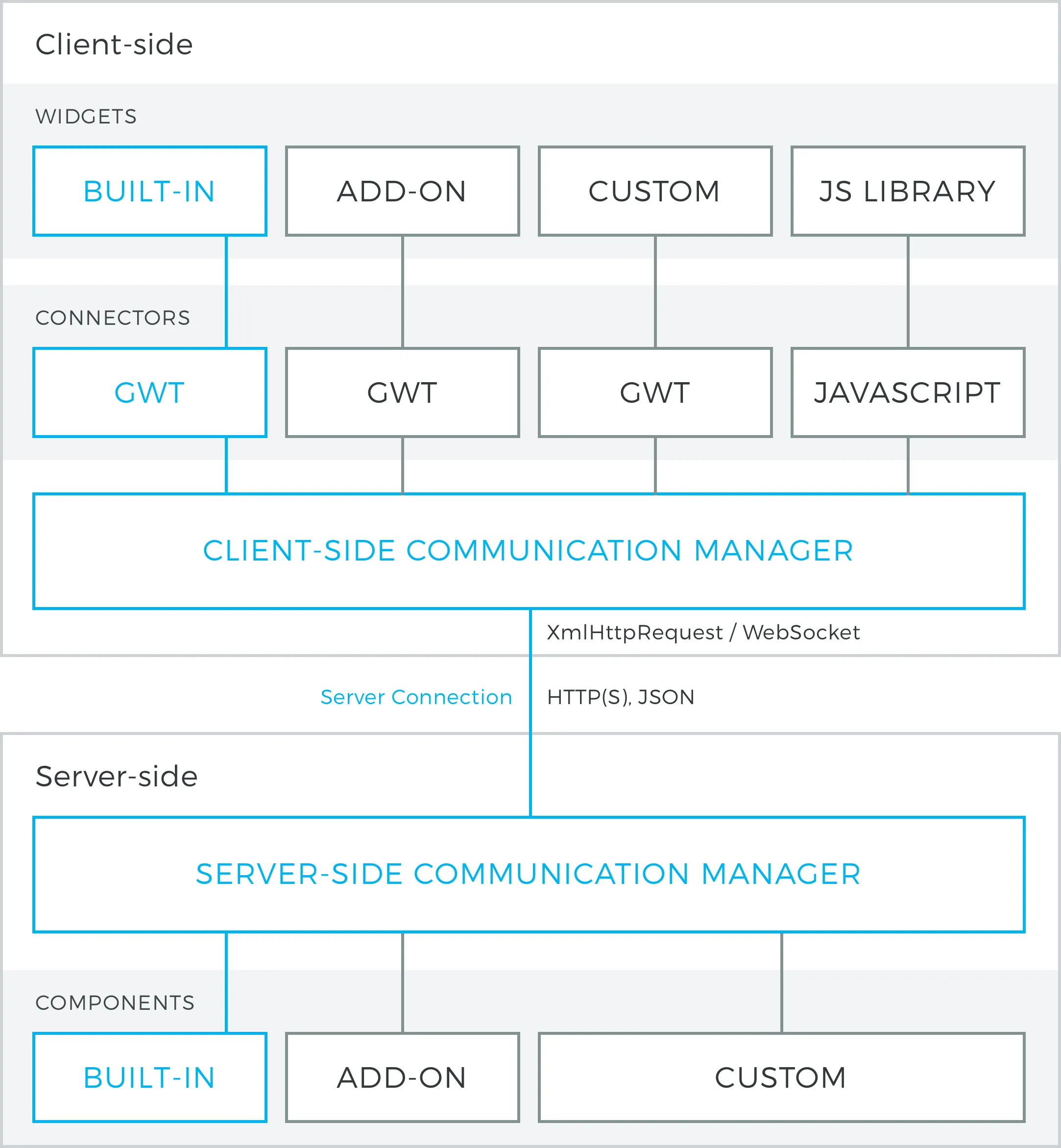
Task: Select the JS LIBRARY widget box
Action: (908, 191)
